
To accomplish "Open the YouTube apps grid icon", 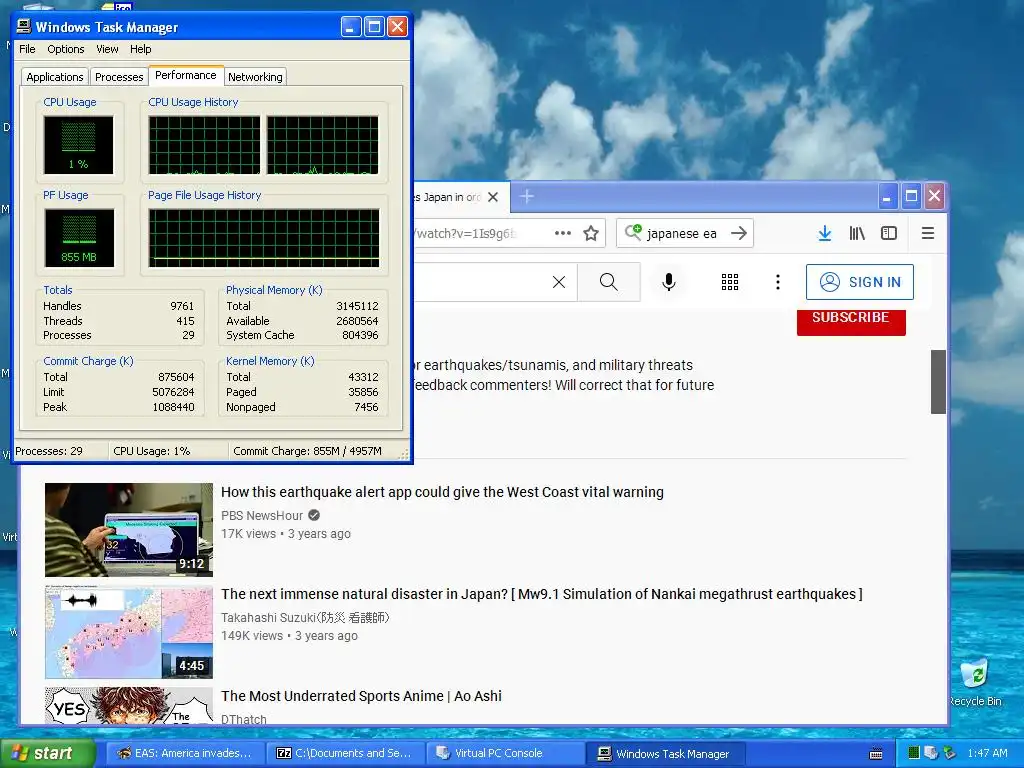I will 729,282.
